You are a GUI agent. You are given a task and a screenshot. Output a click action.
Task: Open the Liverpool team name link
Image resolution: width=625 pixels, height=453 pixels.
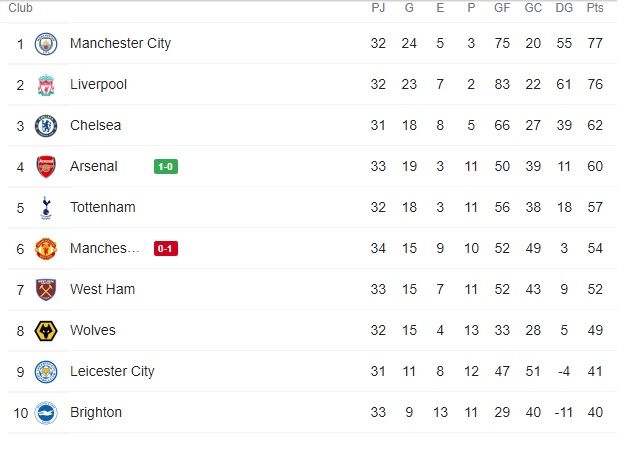(98, 85)
